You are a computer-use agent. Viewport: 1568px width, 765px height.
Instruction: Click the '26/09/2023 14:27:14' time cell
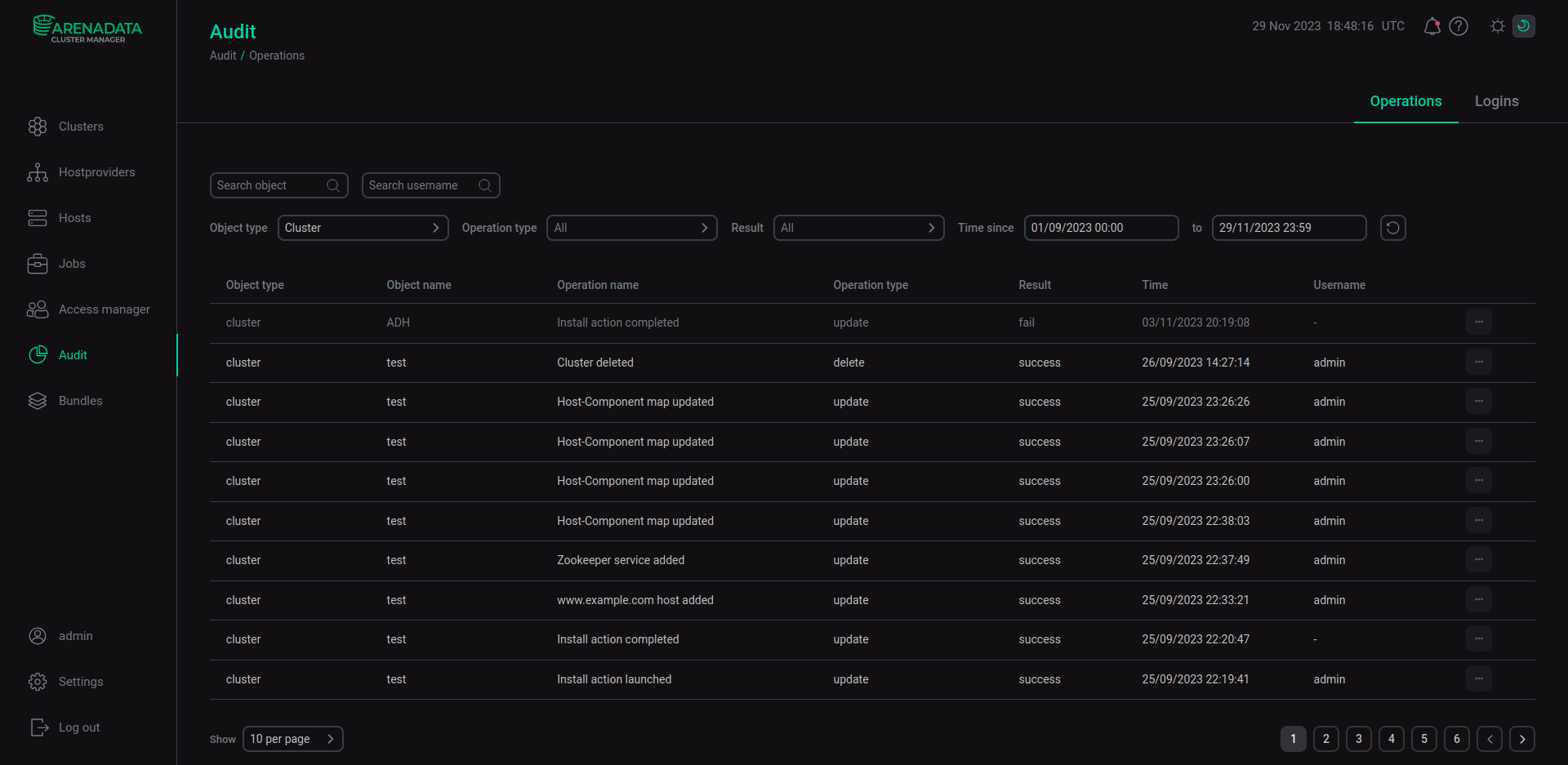coord(1196,362)
